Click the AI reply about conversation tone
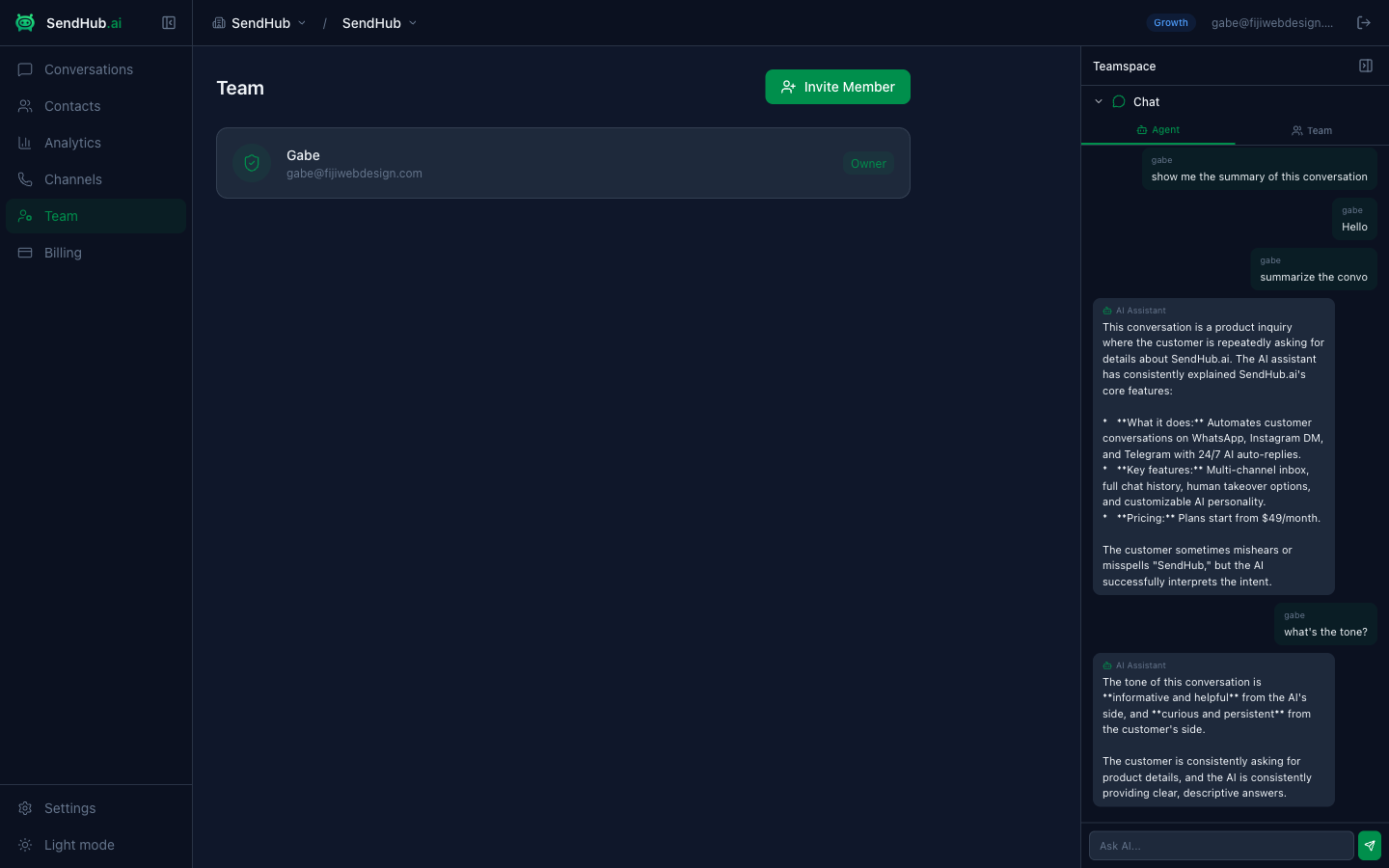This screenshot has height=868, width=1389. 1213,730
